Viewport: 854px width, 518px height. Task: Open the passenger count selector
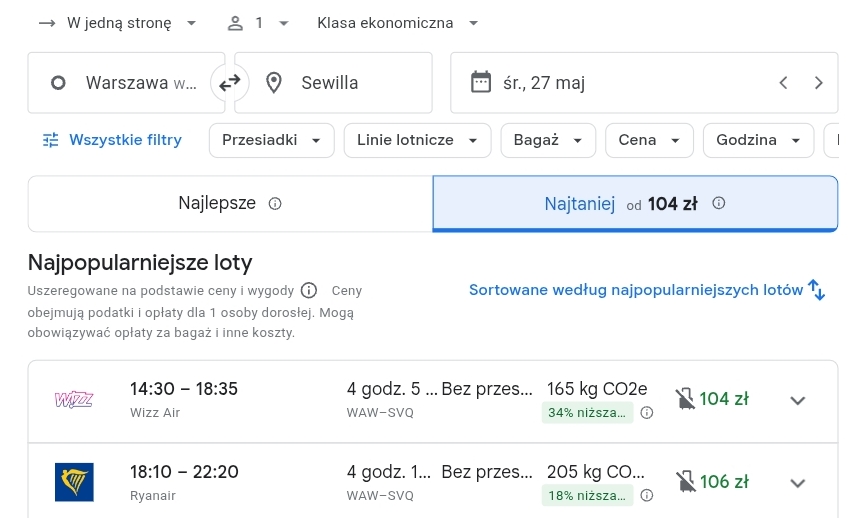coord(258,23)
